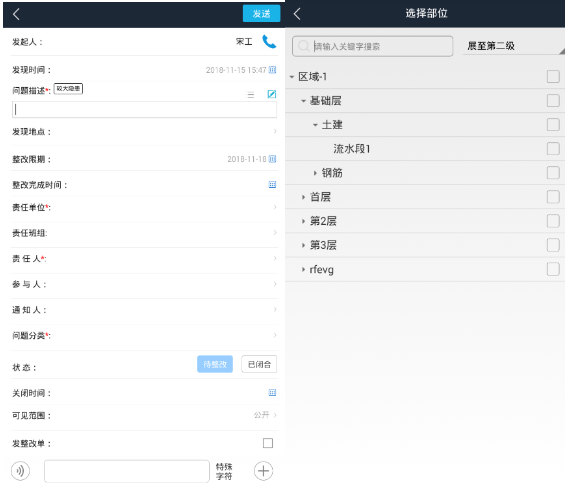Open the 展至第二级 dropdown
This screenshot has height=499, width=565.
click(513, 46)
